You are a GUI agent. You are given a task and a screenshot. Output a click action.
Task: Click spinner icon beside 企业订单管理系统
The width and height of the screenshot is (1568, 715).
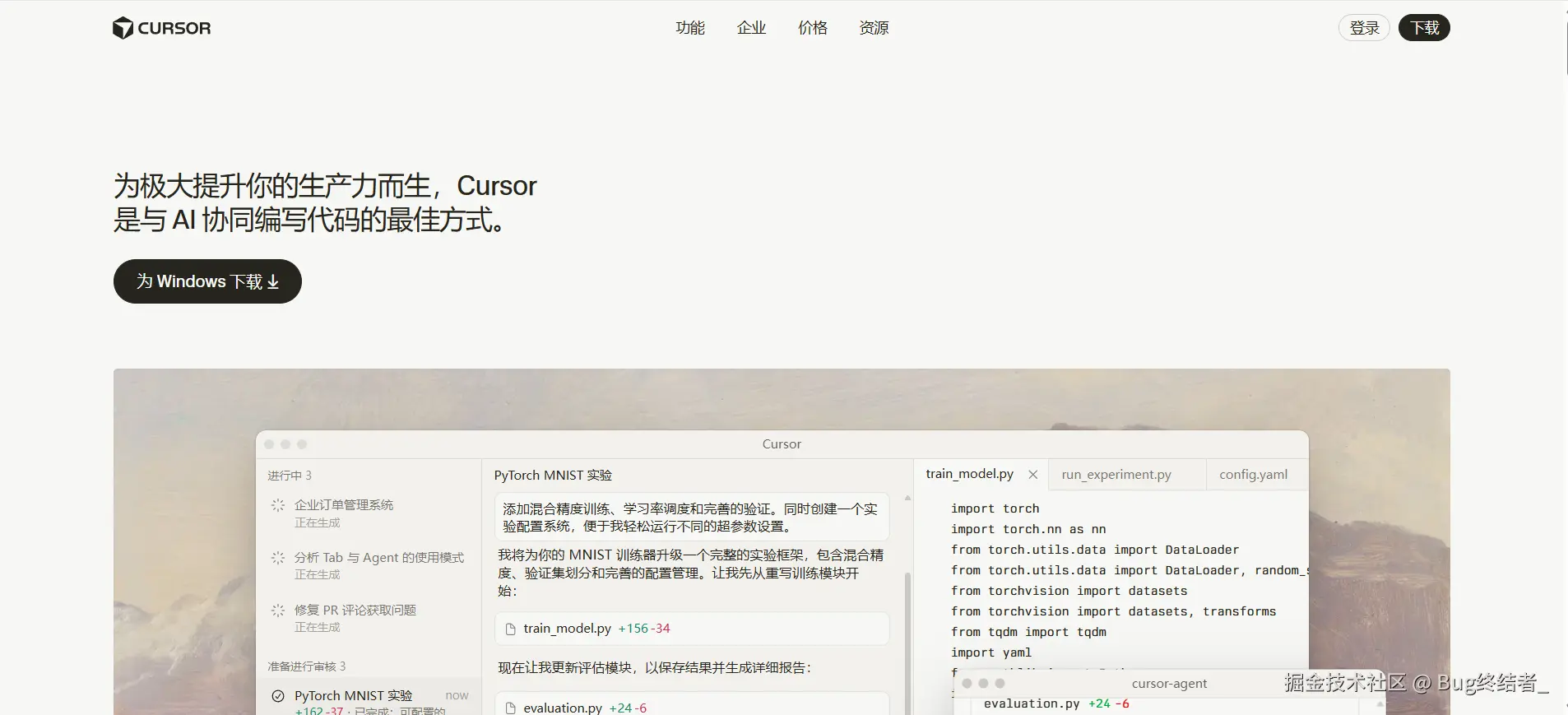pyautogui.click(x=278, y=505)
